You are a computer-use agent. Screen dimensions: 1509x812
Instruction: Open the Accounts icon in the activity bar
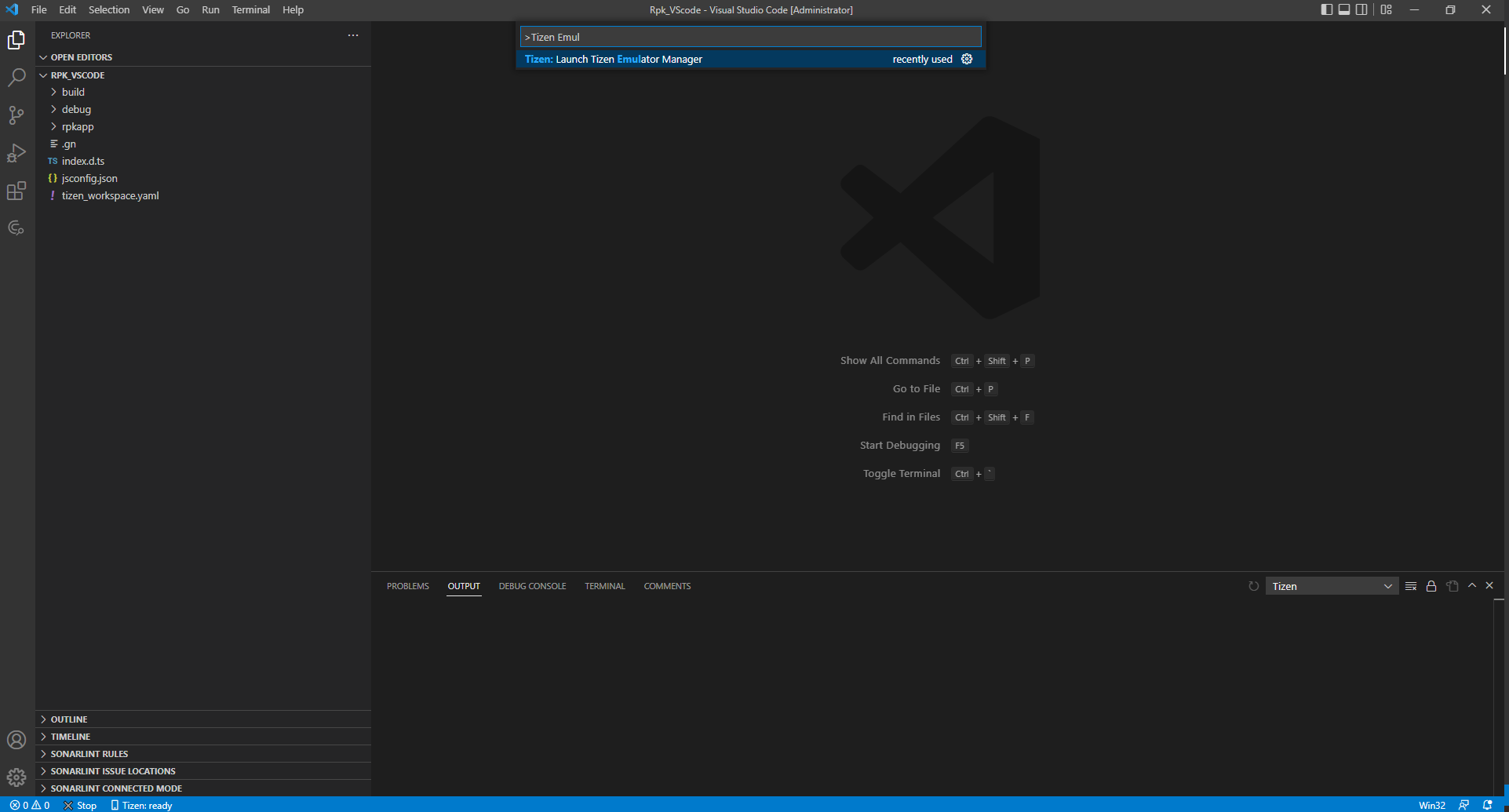click(x=16, y=739)
